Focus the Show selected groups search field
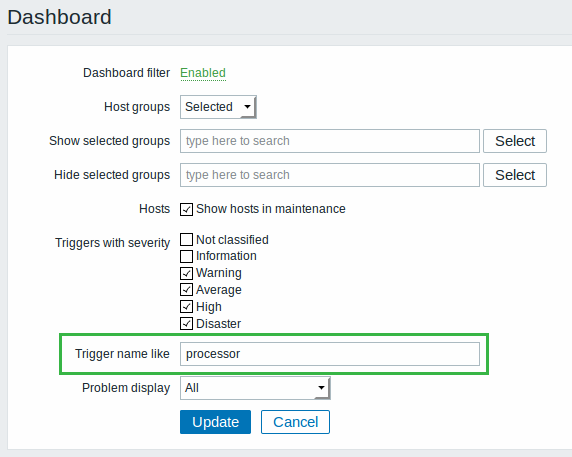Screen dimensions: 572x457 (330, 141)
